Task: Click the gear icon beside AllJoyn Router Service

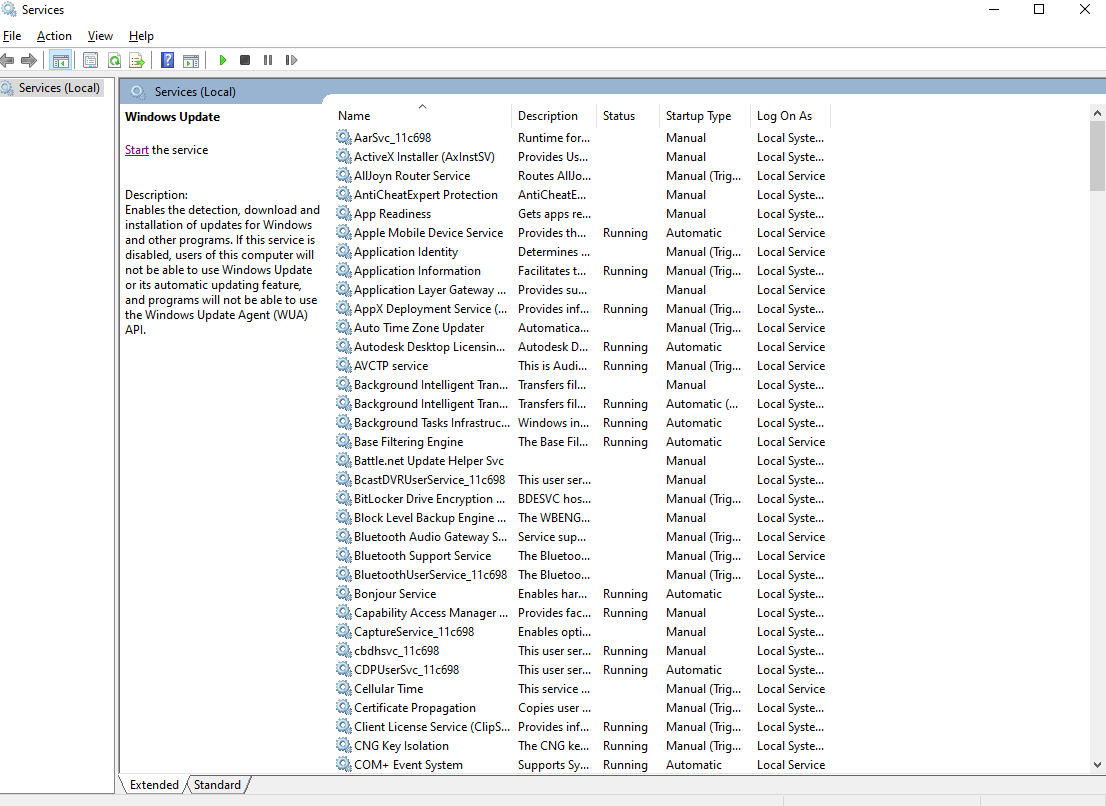Action: pos(344,176)
